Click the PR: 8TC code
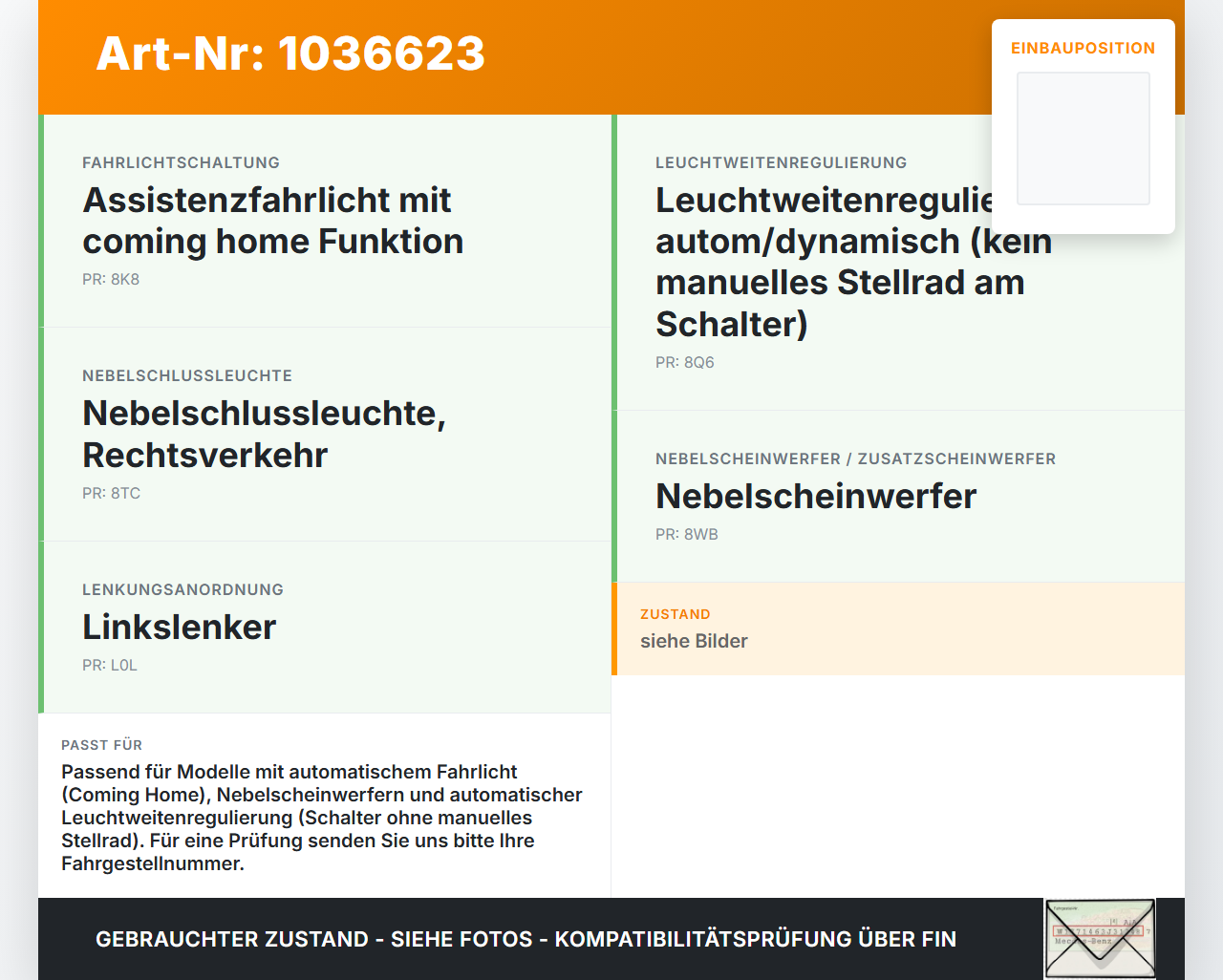 click(x=111, y=494)
